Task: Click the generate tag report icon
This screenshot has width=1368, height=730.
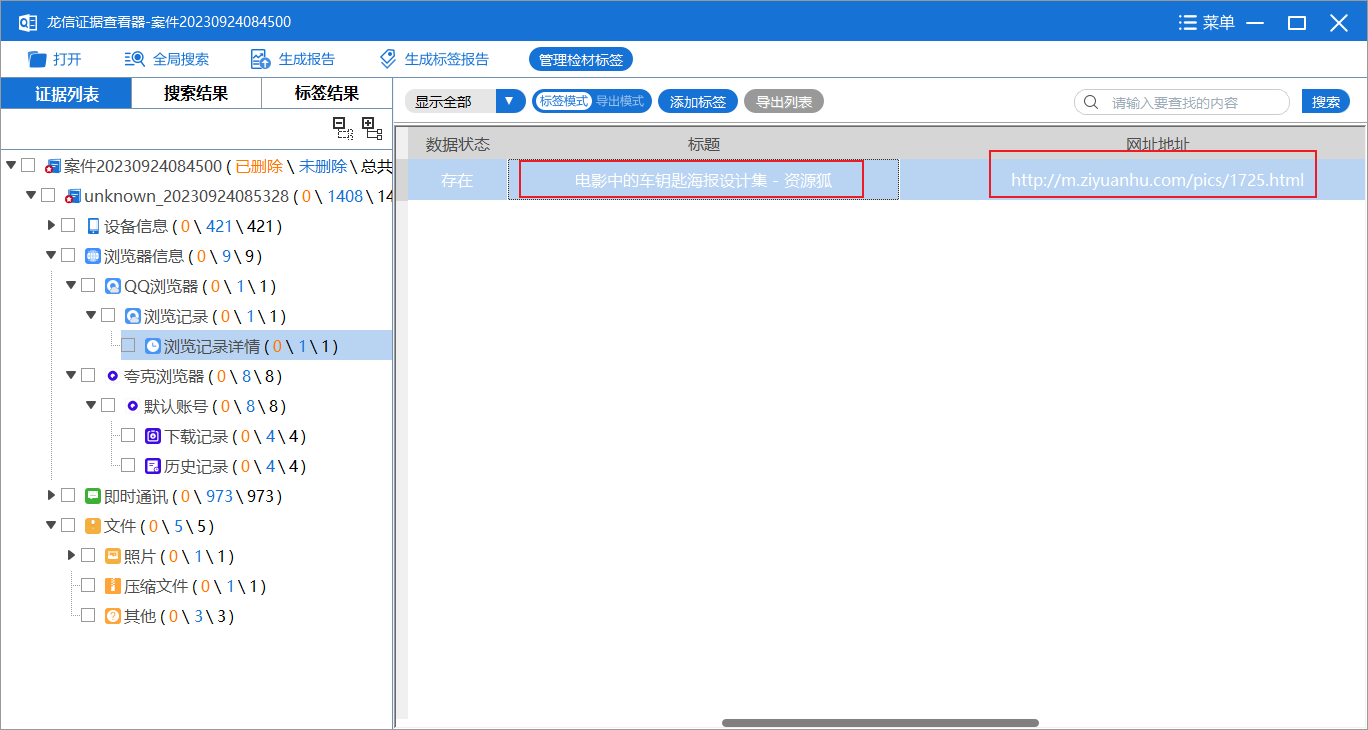Action: tap(388, 59)
